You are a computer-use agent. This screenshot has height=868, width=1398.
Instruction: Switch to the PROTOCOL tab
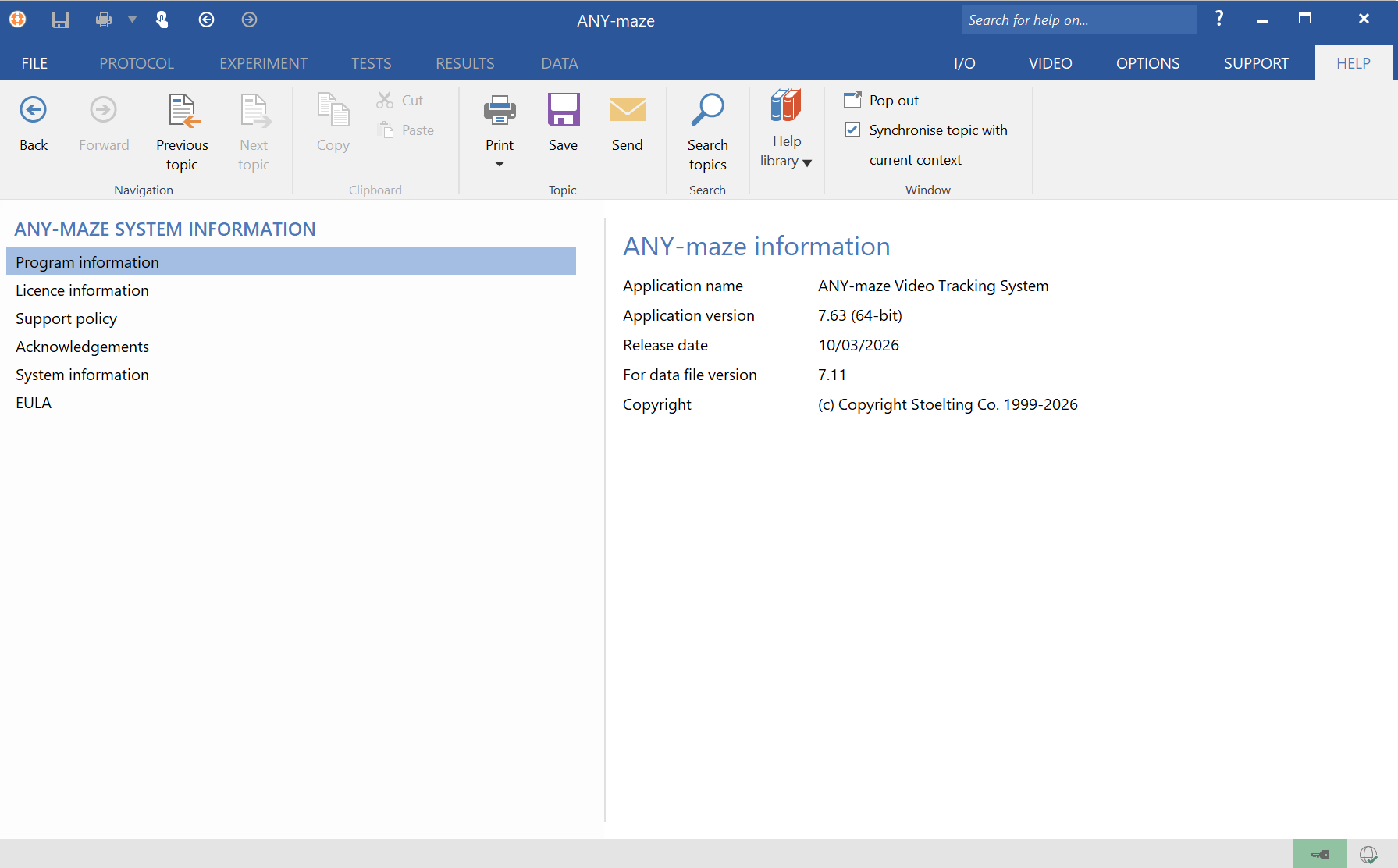click(137, 63)
